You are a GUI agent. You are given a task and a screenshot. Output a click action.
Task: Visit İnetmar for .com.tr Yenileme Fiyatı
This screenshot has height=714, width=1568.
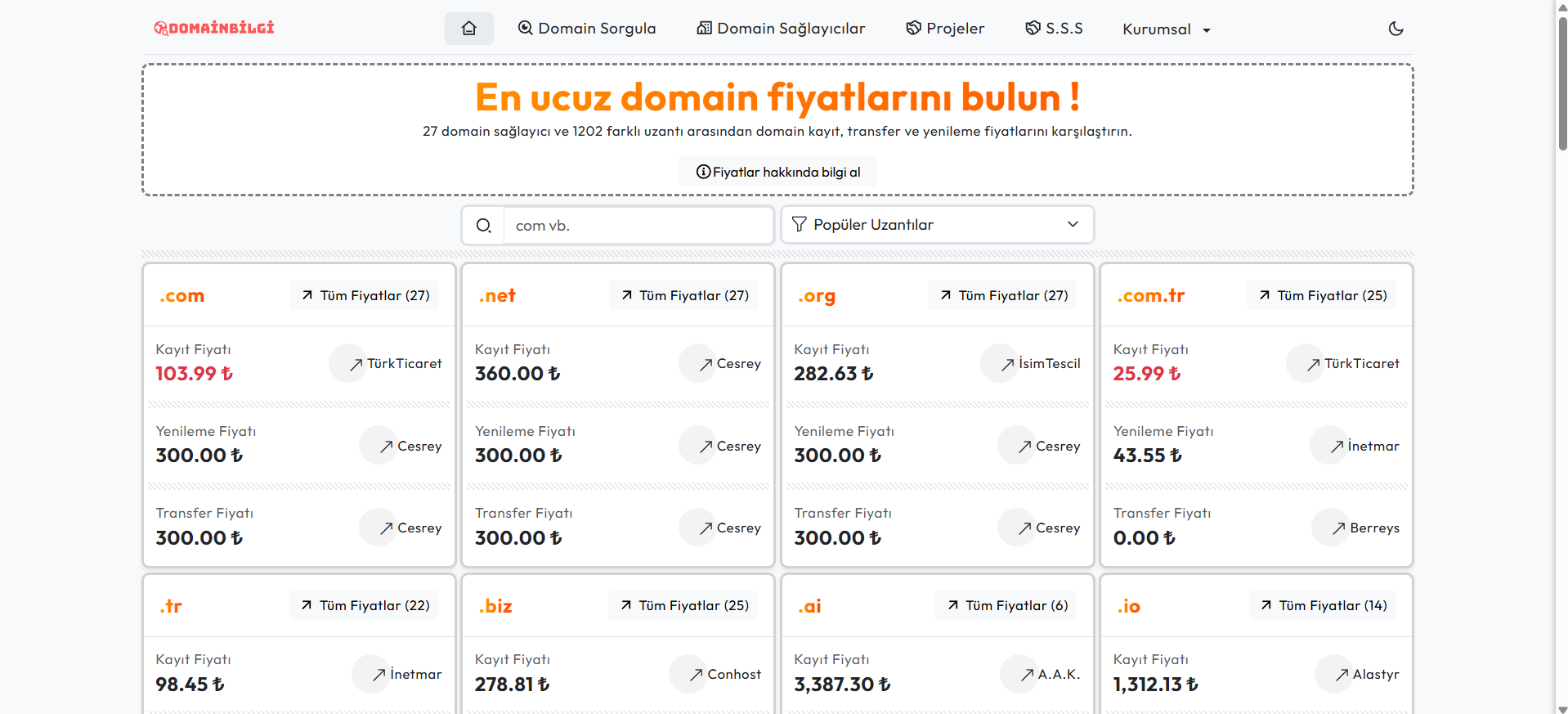click(x=1355, y=446)
